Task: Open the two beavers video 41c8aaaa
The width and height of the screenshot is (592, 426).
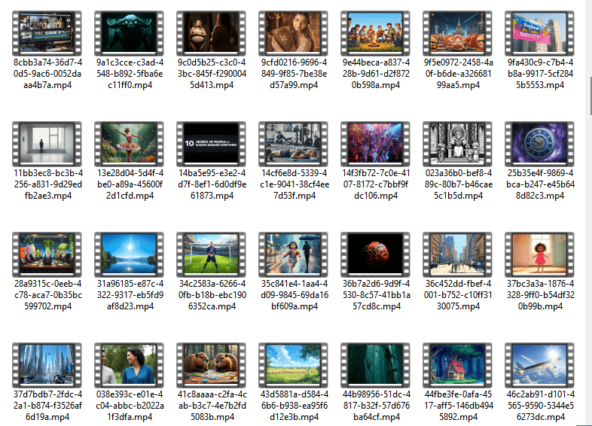Action: (x=211, y=365)
